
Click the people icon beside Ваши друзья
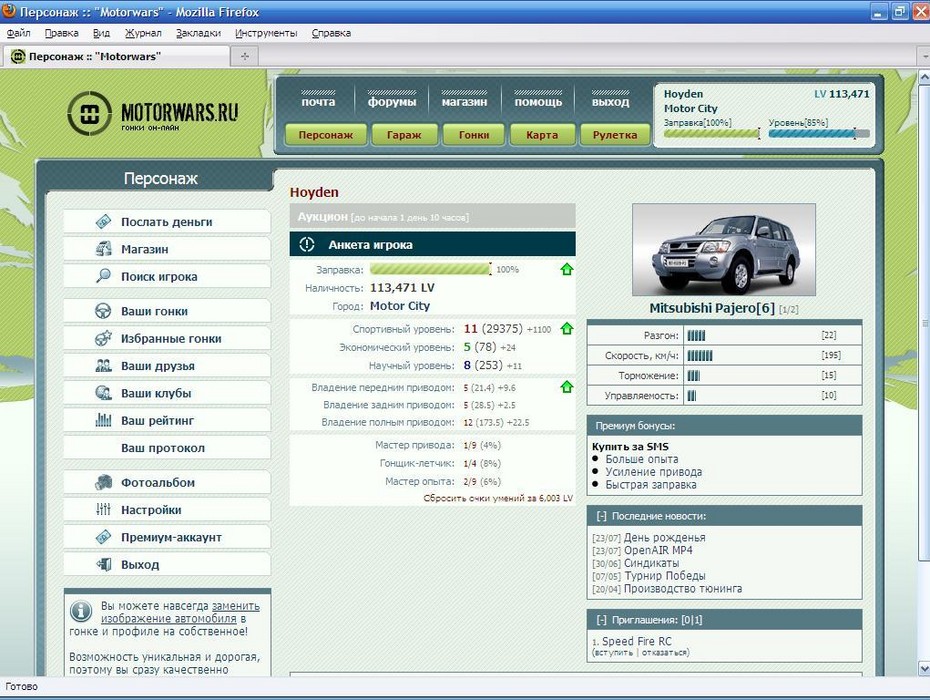point(103,365)
